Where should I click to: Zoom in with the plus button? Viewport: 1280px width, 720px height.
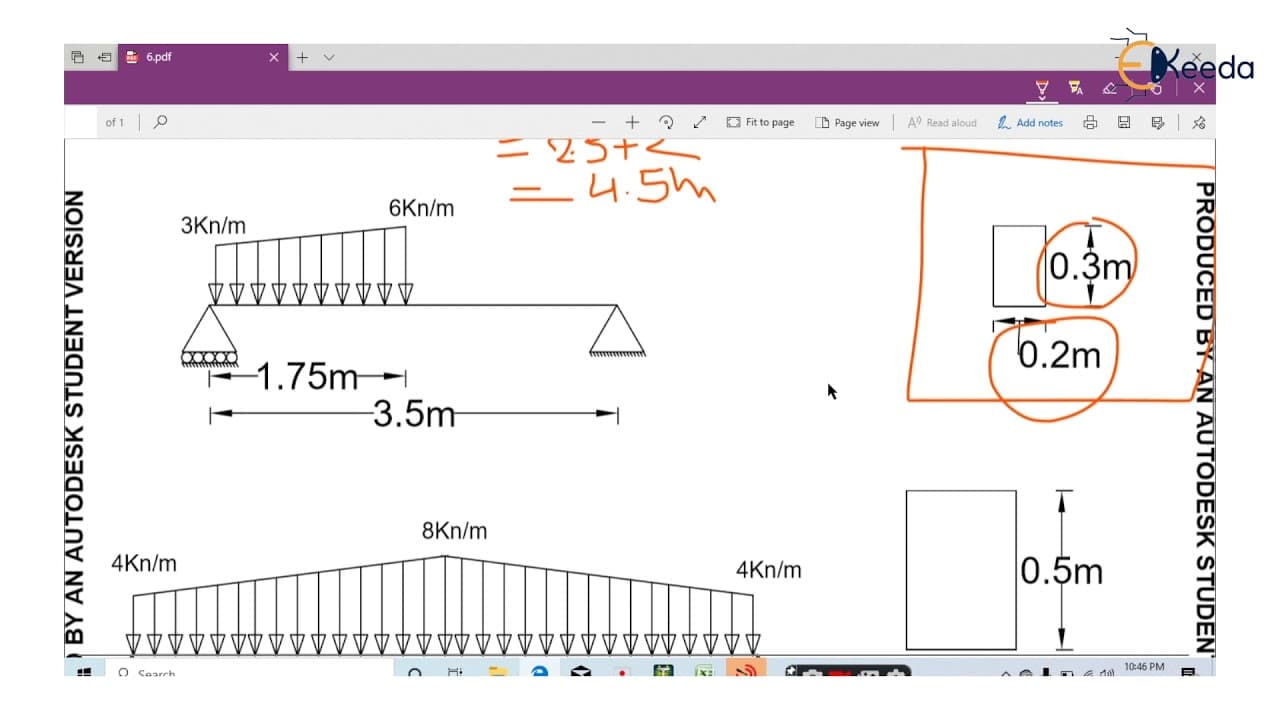click(x=632, y=122)
